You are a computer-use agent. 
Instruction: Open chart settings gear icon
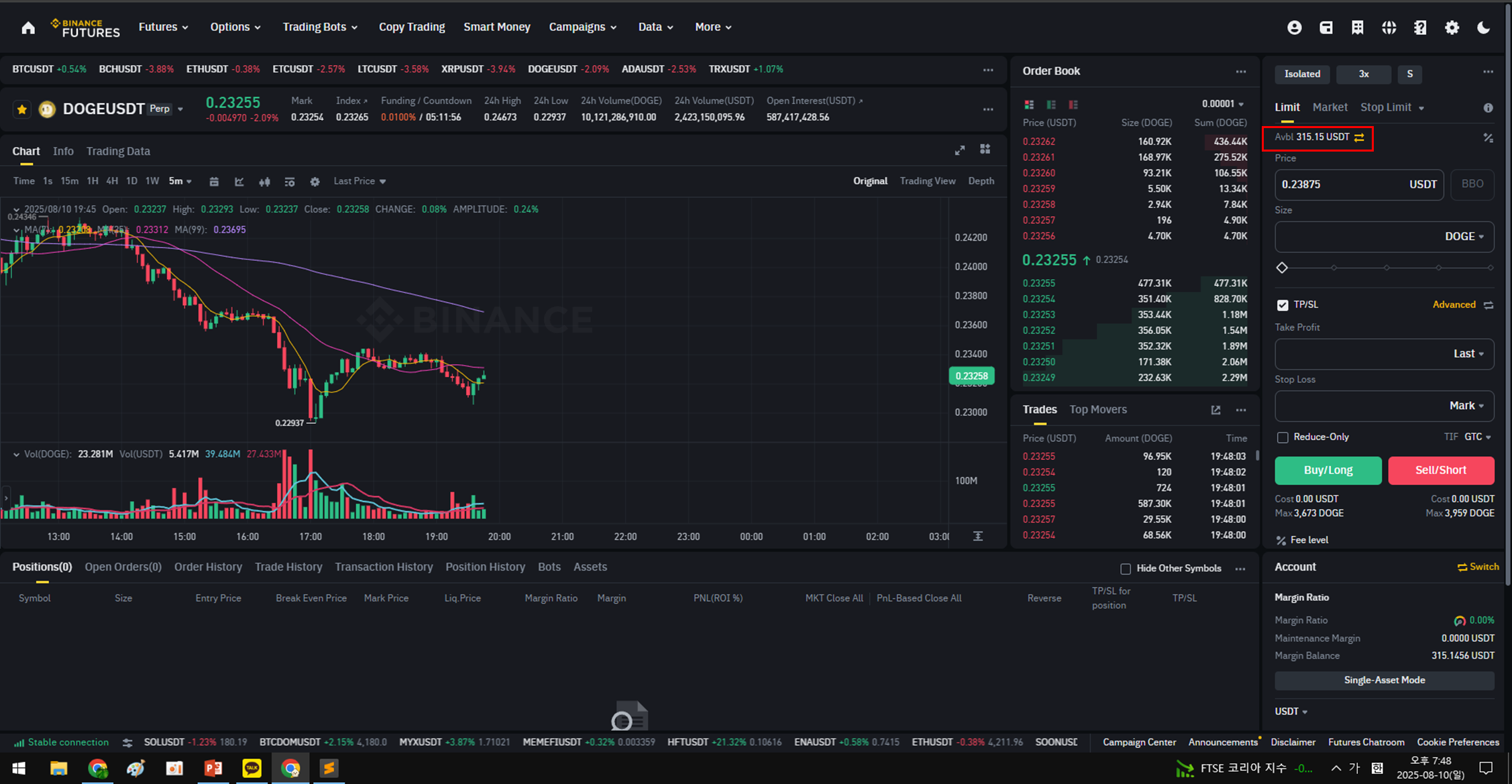(315, 182)
